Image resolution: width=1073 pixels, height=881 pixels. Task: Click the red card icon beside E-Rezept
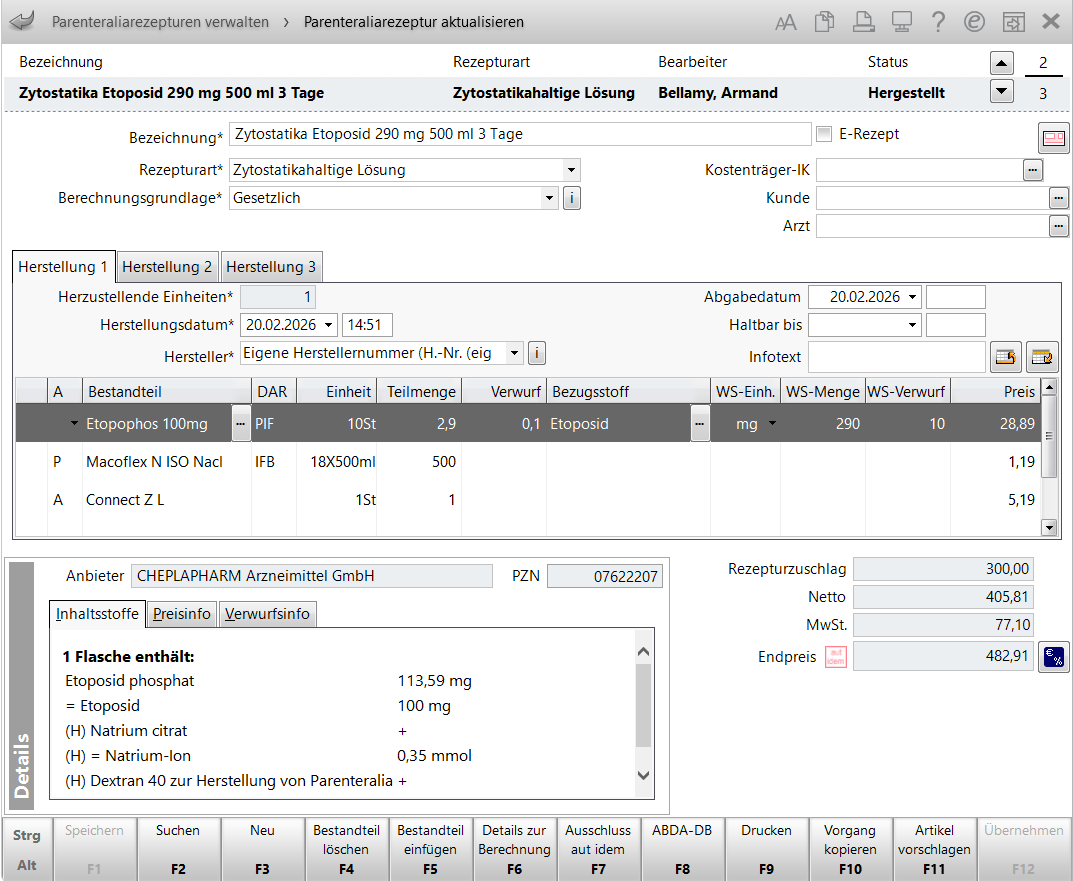coord(1054,137)
